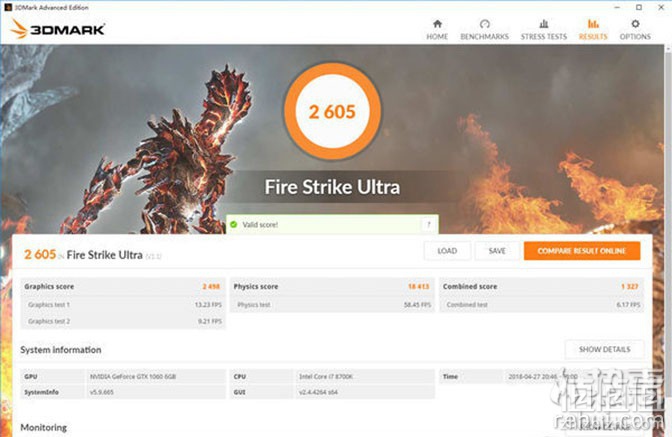The height and width of the screenshot is (437, 672).
Task: Close the 3DMark window
Action: pos(661,7)
